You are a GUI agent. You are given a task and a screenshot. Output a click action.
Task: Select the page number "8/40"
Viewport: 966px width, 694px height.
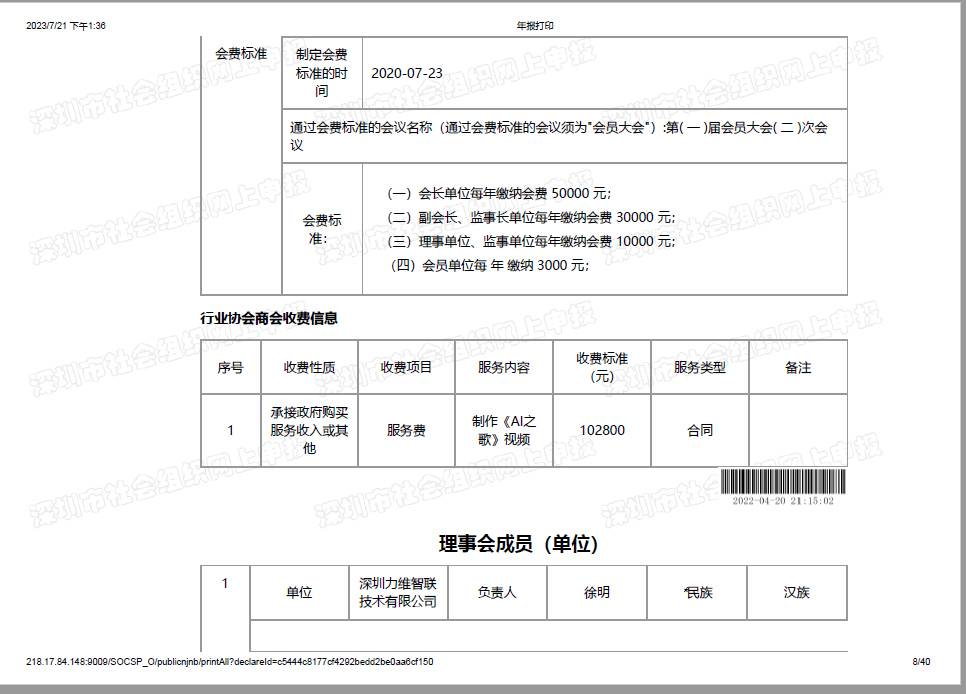[922, 662]
